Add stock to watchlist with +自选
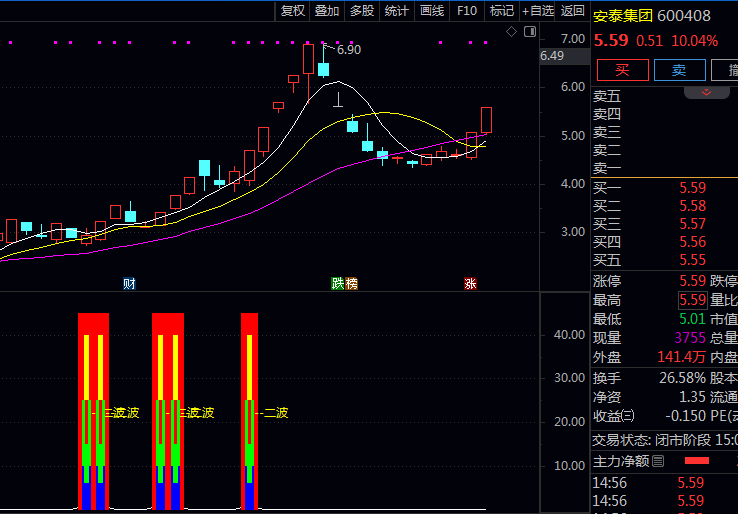The height and width of the screenshot is (514, 738). click(537, 11)
